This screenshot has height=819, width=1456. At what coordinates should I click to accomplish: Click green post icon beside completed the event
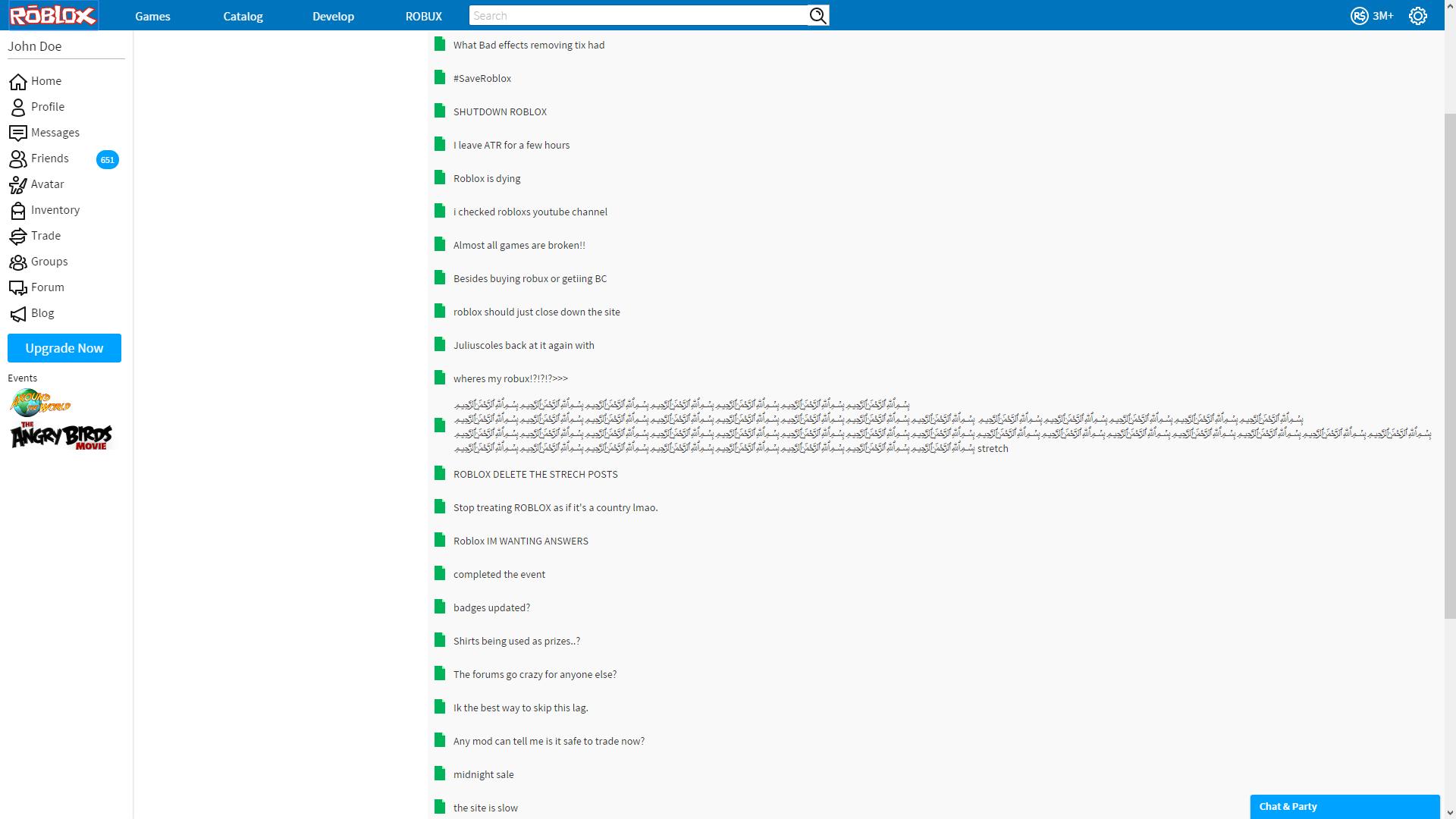click(x=440, y=573)
